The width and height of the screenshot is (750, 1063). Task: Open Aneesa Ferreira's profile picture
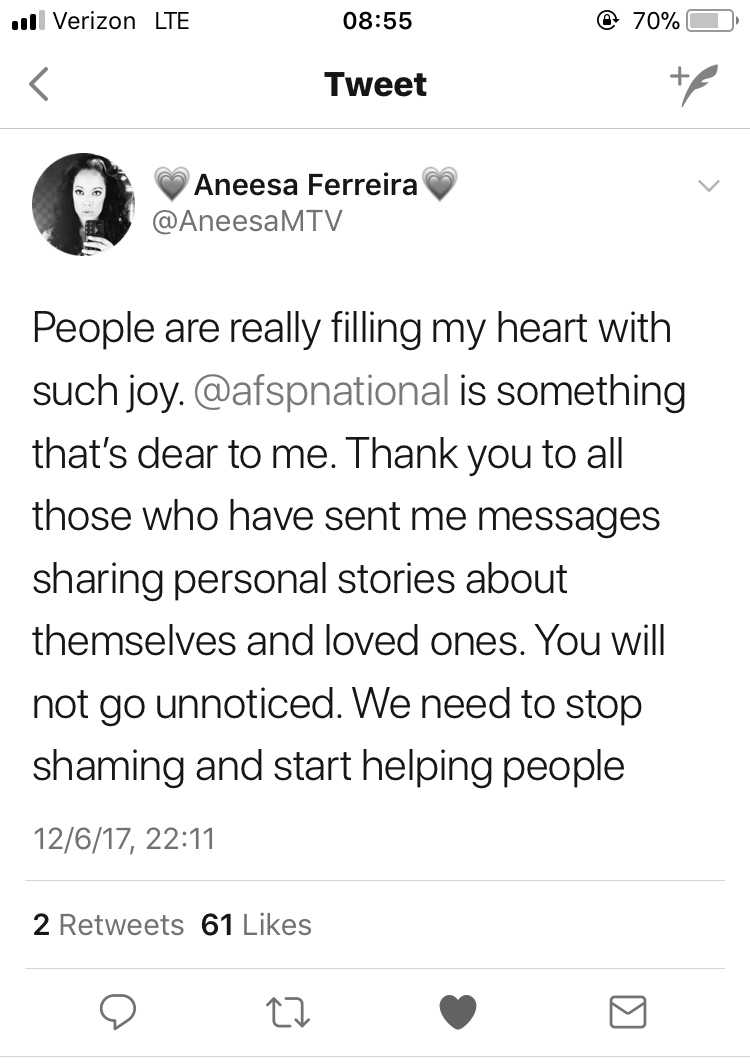[x=83, y=204]
